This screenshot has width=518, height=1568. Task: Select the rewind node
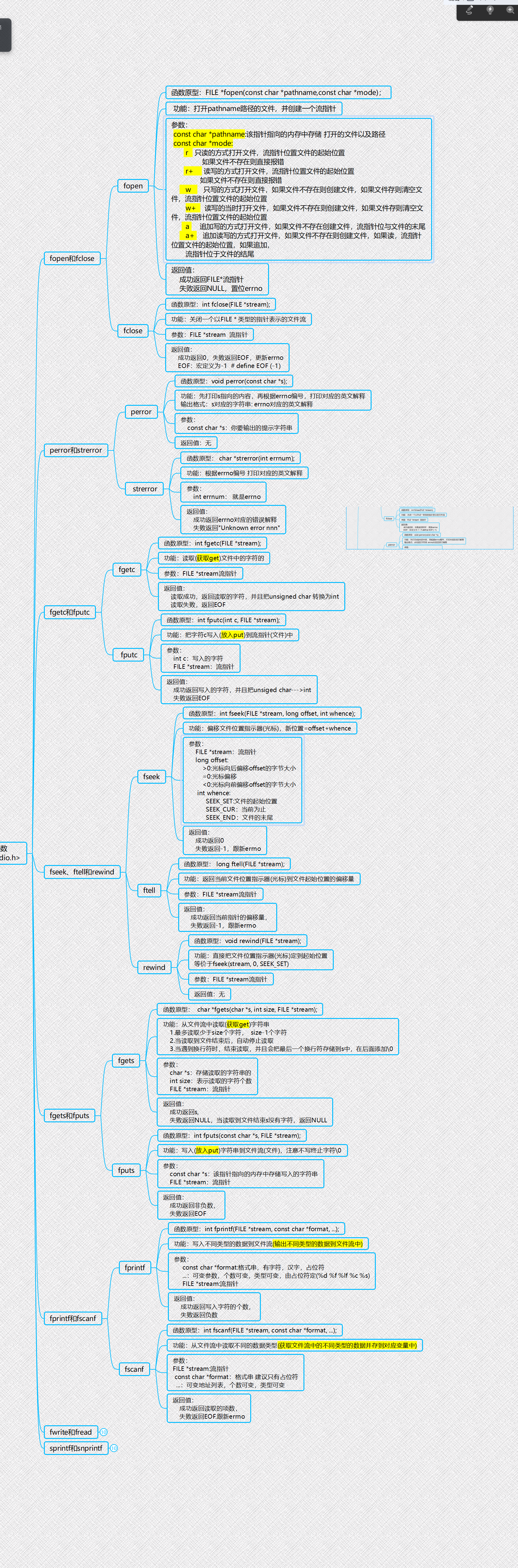(154, 967)
